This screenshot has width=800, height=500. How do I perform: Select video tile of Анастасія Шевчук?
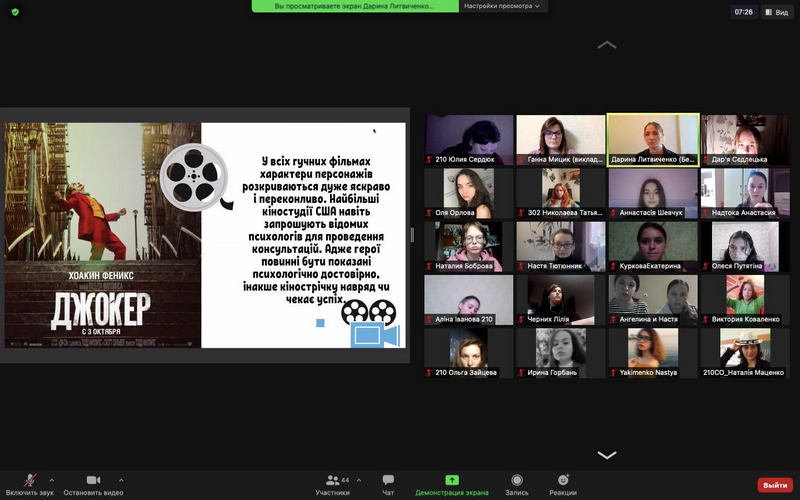coord(653,193)
